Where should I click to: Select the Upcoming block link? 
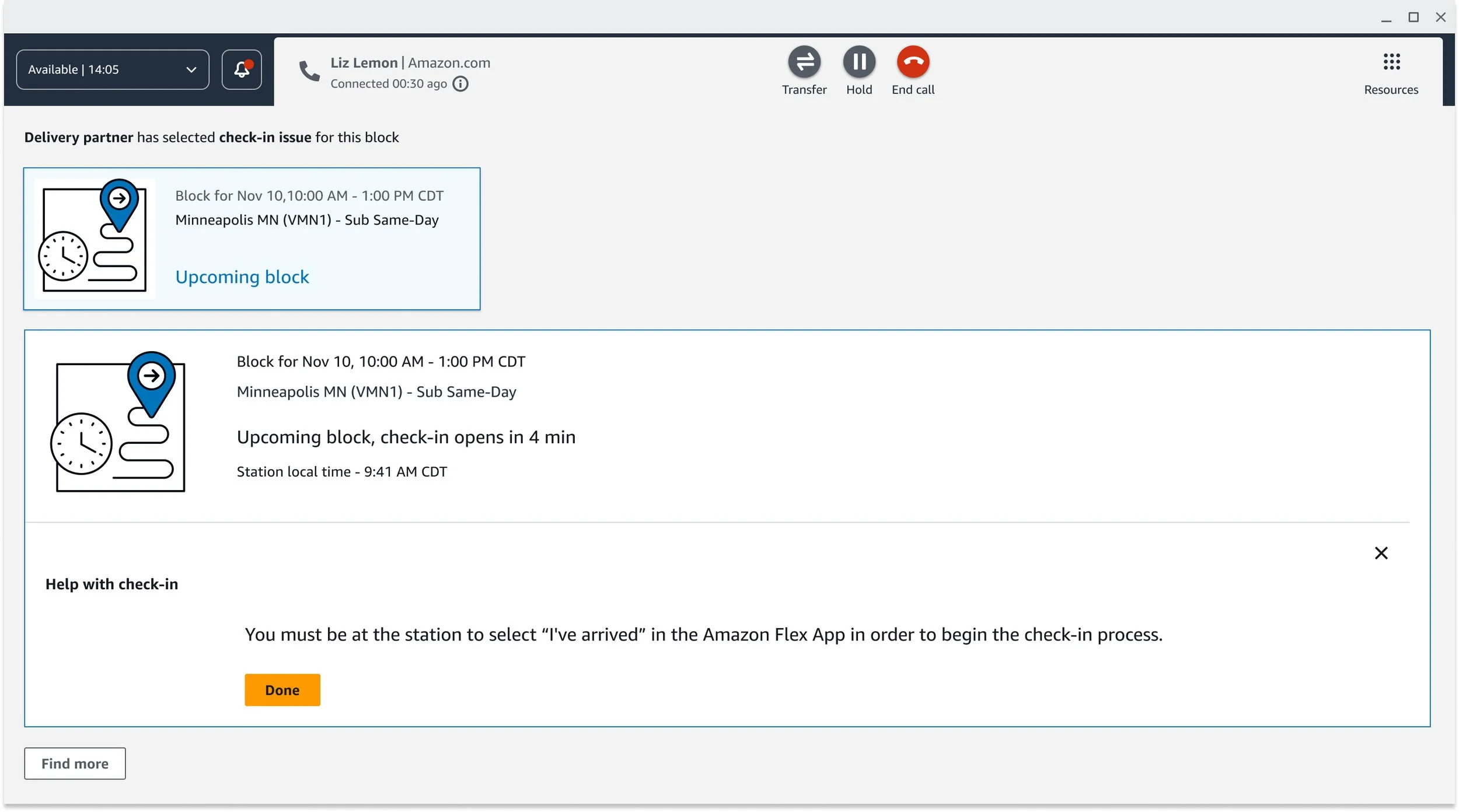242,276
